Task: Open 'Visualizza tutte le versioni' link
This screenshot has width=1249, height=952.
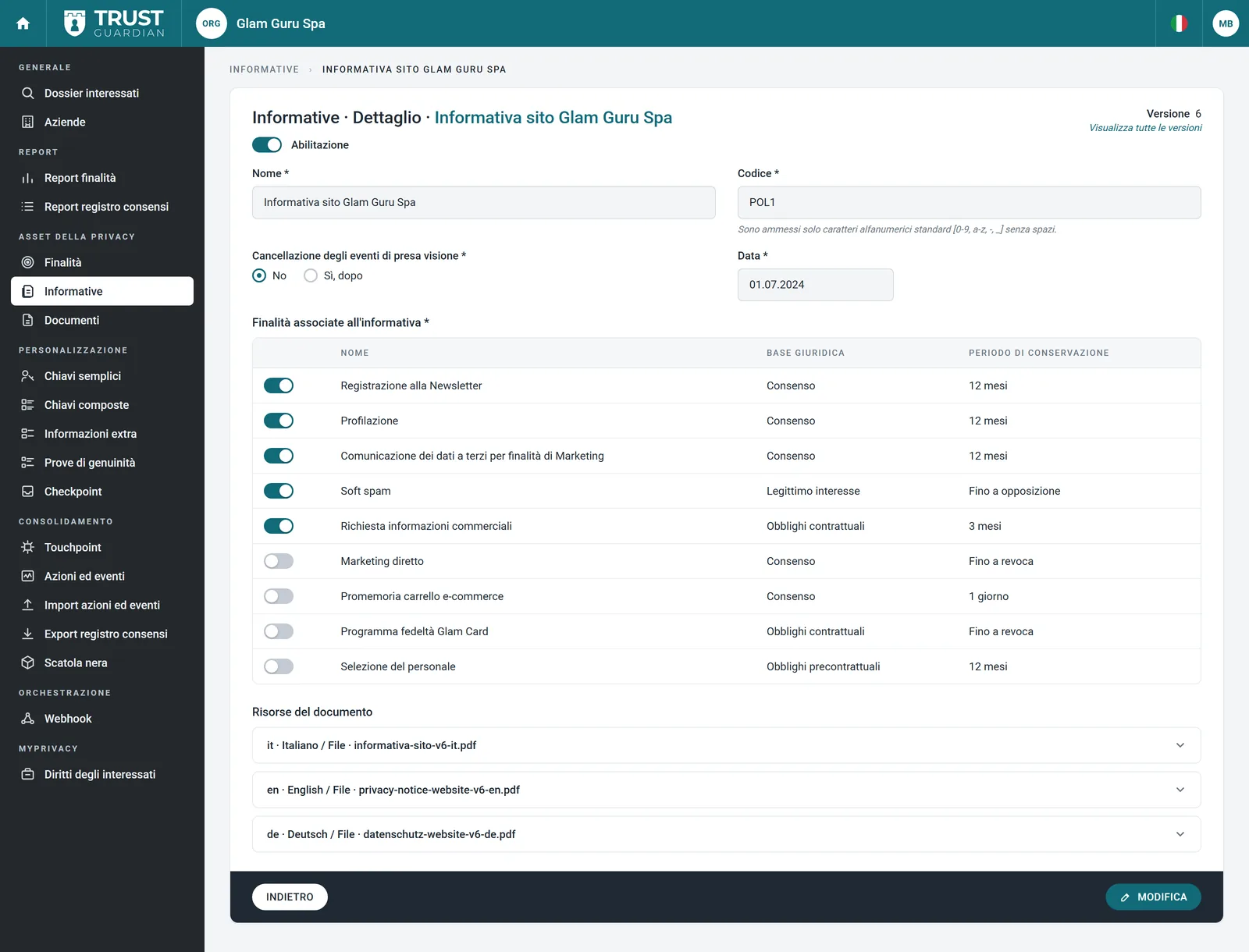Action: pos(1145,128)
